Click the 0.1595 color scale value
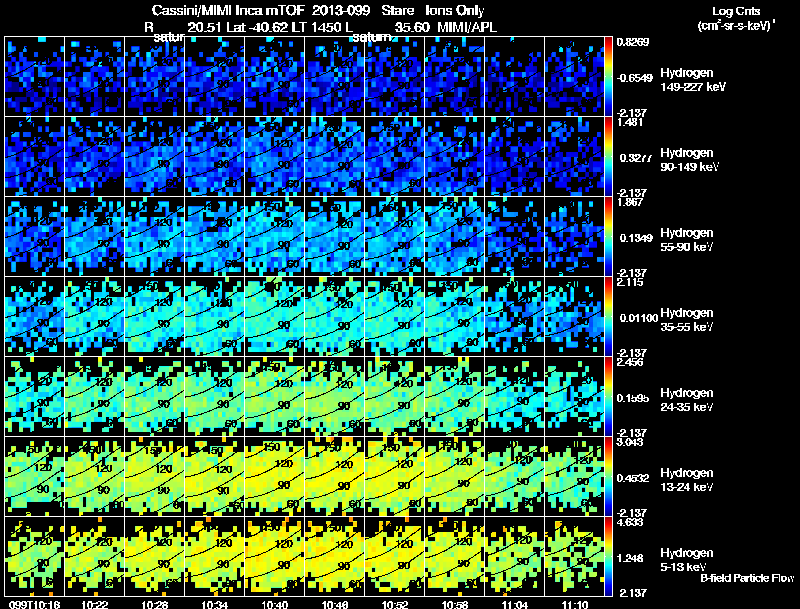The image size is (800, 609). click(634, 398)
